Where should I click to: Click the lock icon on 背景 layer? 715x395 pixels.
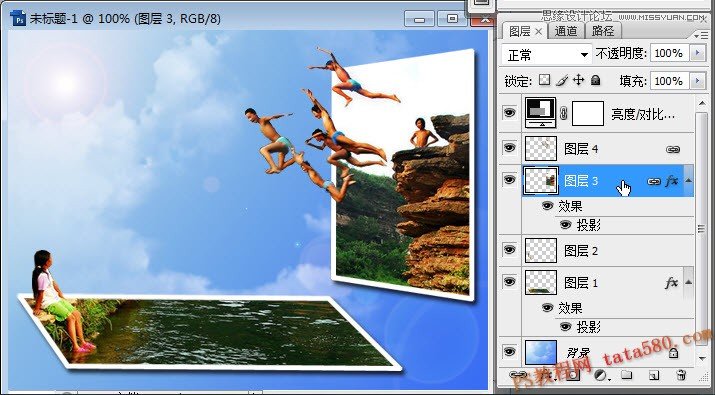(x=673, y=353)
